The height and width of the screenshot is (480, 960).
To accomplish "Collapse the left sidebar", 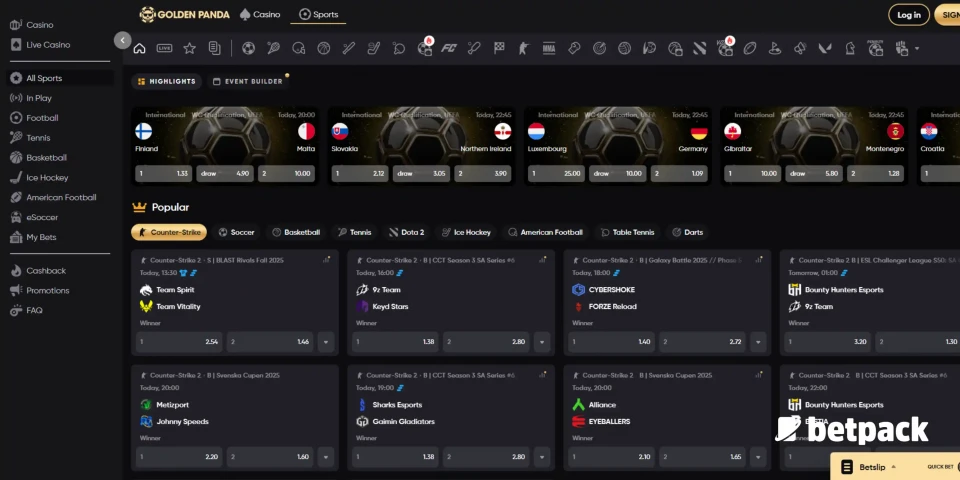I will click(122, 40).
